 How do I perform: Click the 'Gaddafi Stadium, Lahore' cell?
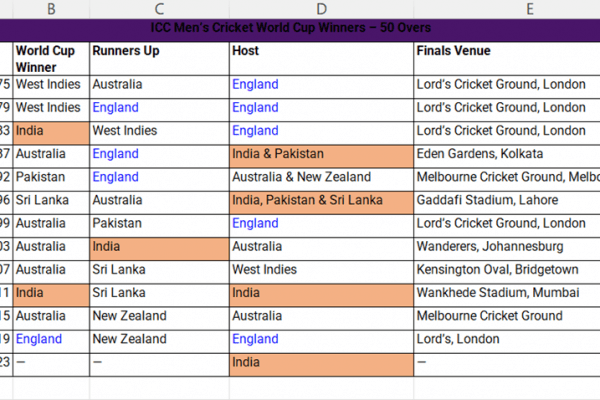pyautogui.click(x=507, y=203)
